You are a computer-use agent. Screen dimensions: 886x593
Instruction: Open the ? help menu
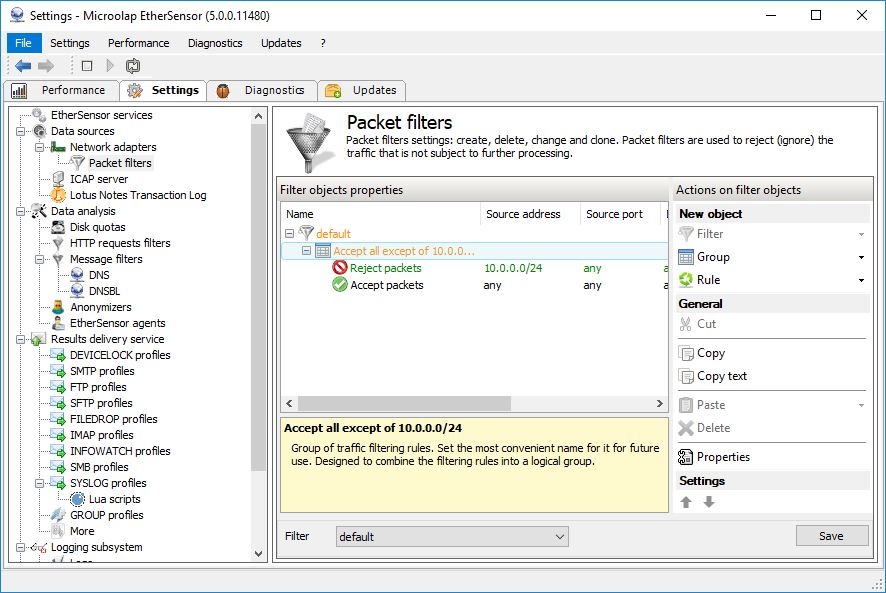tap(323, 43)
